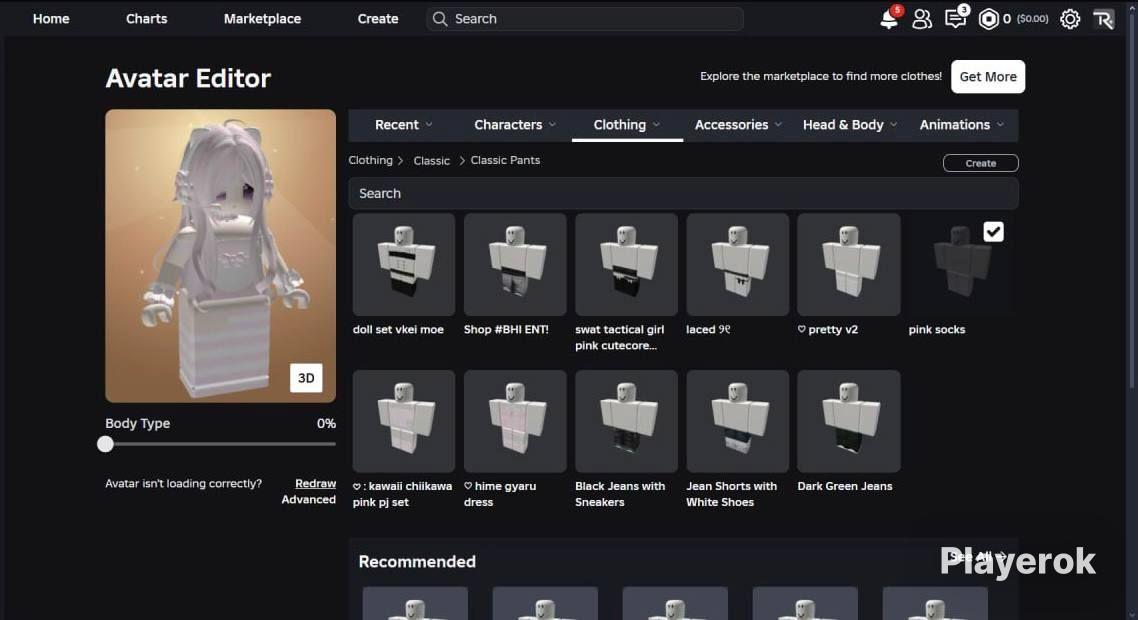Click the Classic breadcrumb link
Image resolution: width=1138 pixels, height=620 pixels.
[432, 160]
